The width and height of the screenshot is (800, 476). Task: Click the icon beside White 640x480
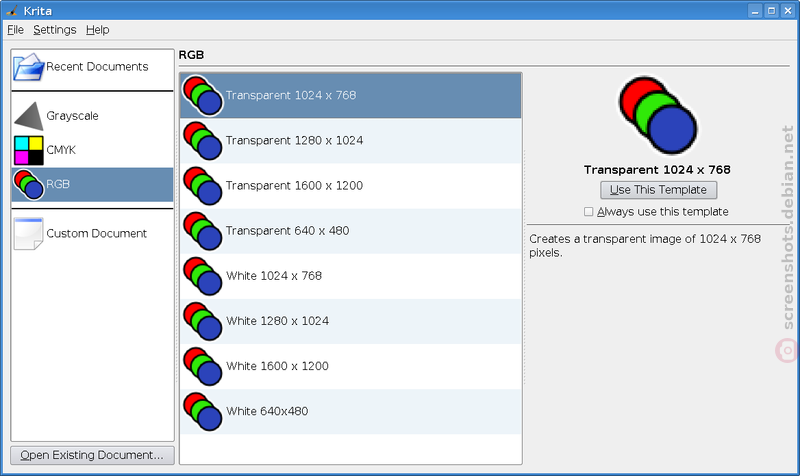click(x=203, y=412)
